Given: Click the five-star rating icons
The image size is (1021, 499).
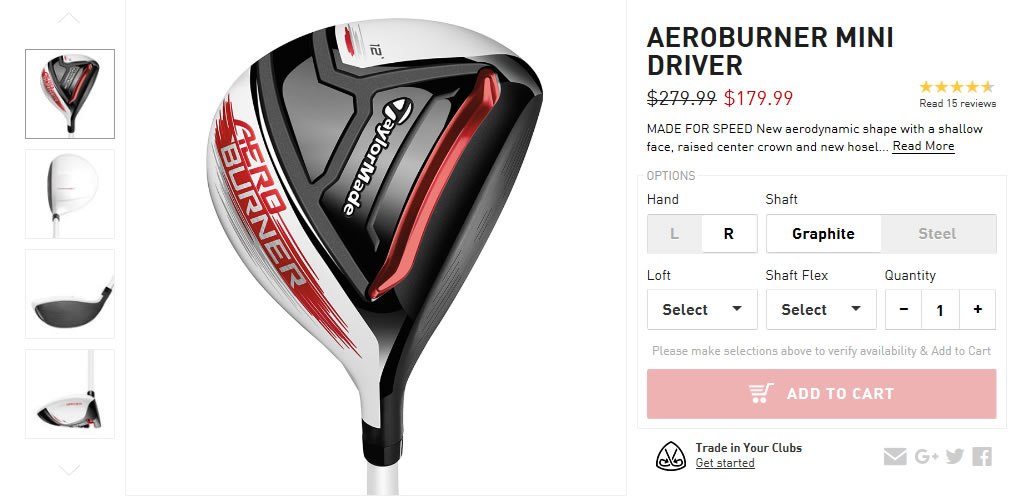Looking at the screenshot, I should click(957, 87).
